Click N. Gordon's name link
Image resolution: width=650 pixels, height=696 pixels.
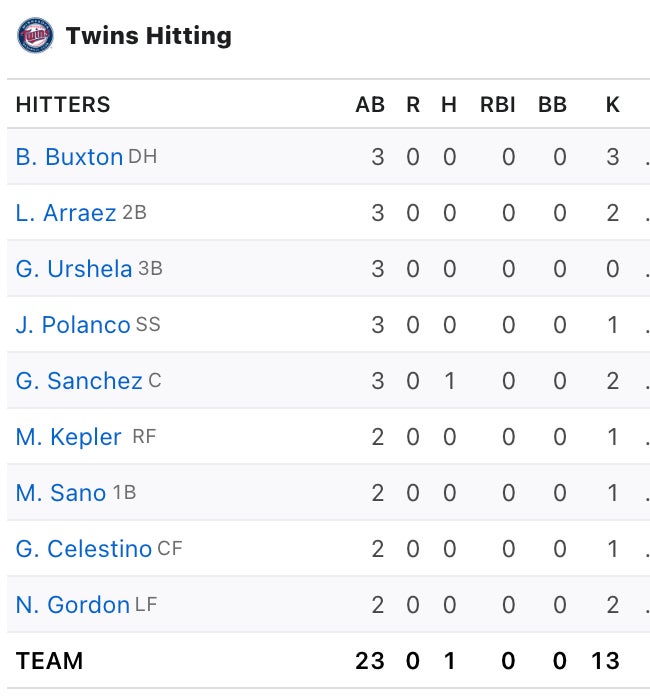[x=73, y=605]
